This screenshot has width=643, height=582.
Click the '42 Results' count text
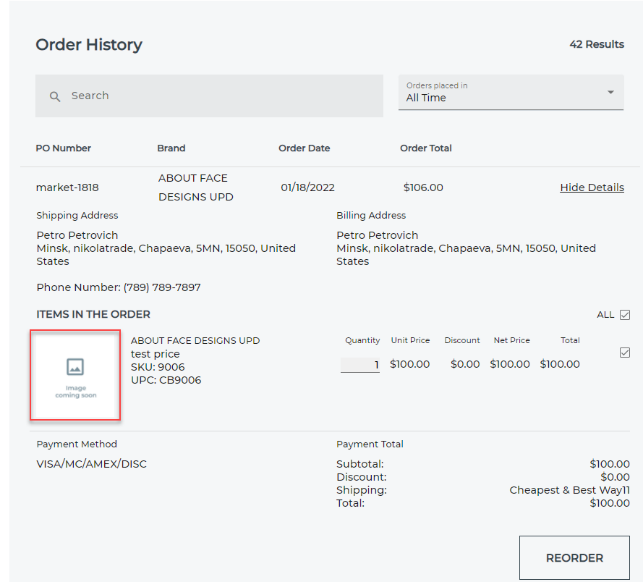(597, 44)
